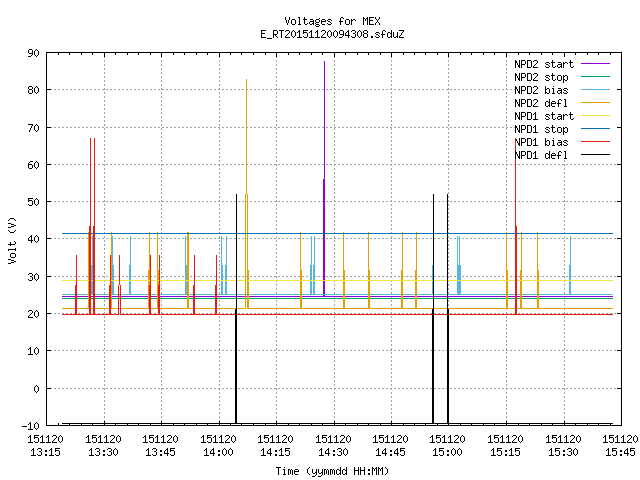
Task: Click the x-axis time label 15:30
Action: (564, 452)
